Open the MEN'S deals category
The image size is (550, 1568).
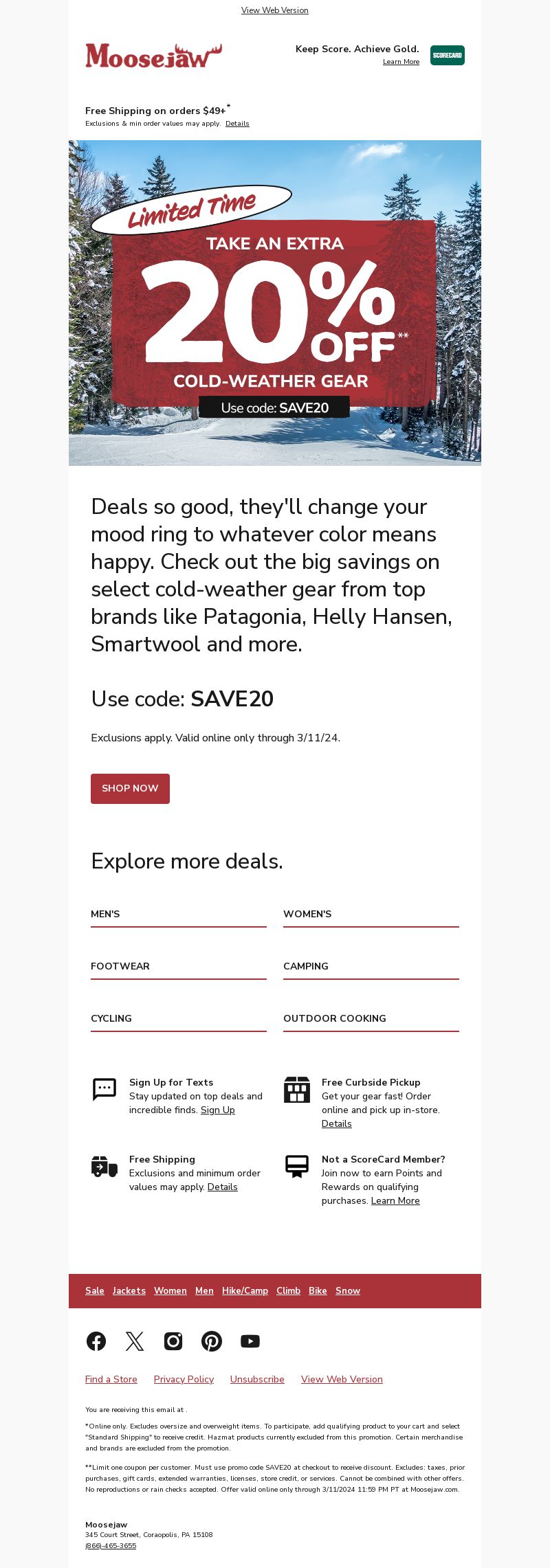179,915
